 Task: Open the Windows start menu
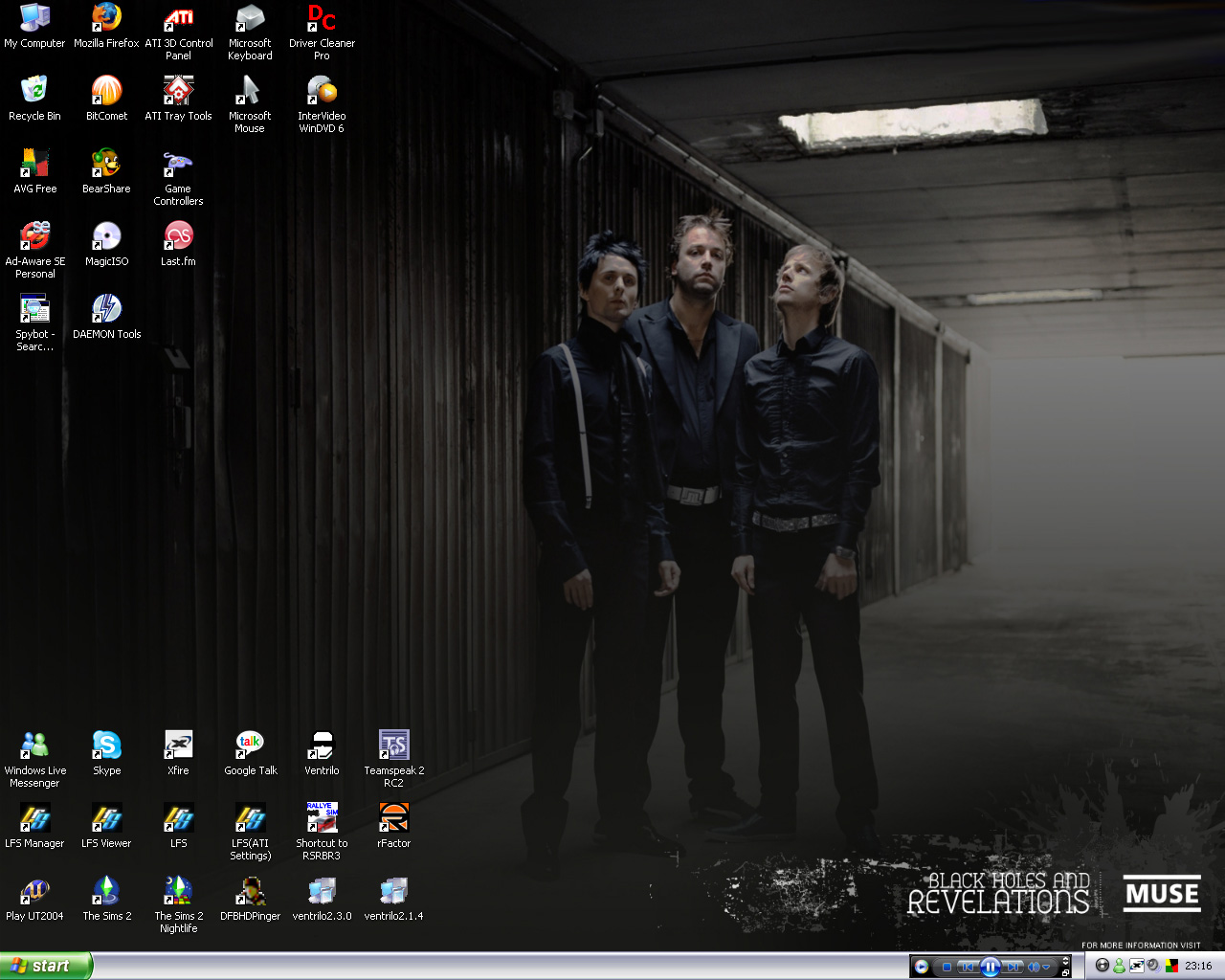pos(46,966)
